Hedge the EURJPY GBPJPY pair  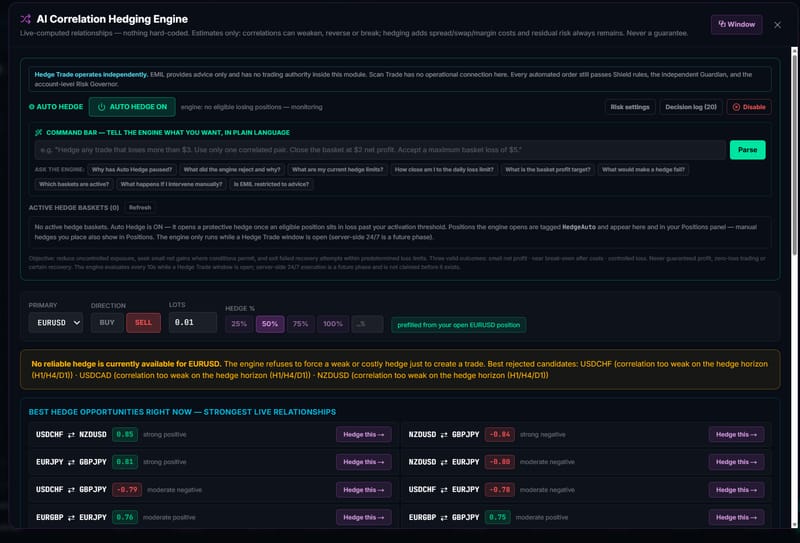point(363,462)
